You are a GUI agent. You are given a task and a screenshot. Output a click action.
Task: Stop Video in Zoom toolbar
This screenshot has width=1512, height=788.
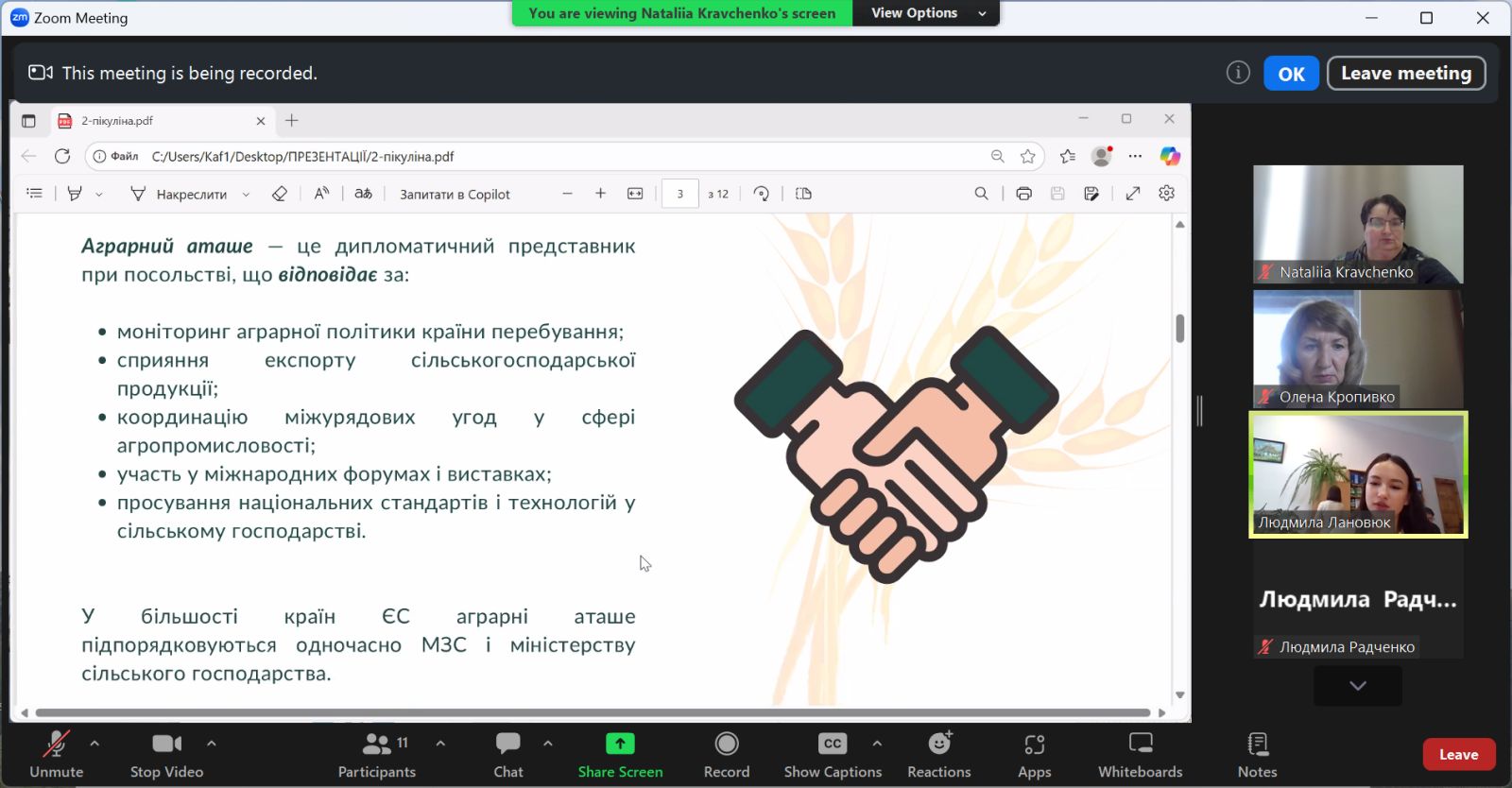[x=166, y=755]
